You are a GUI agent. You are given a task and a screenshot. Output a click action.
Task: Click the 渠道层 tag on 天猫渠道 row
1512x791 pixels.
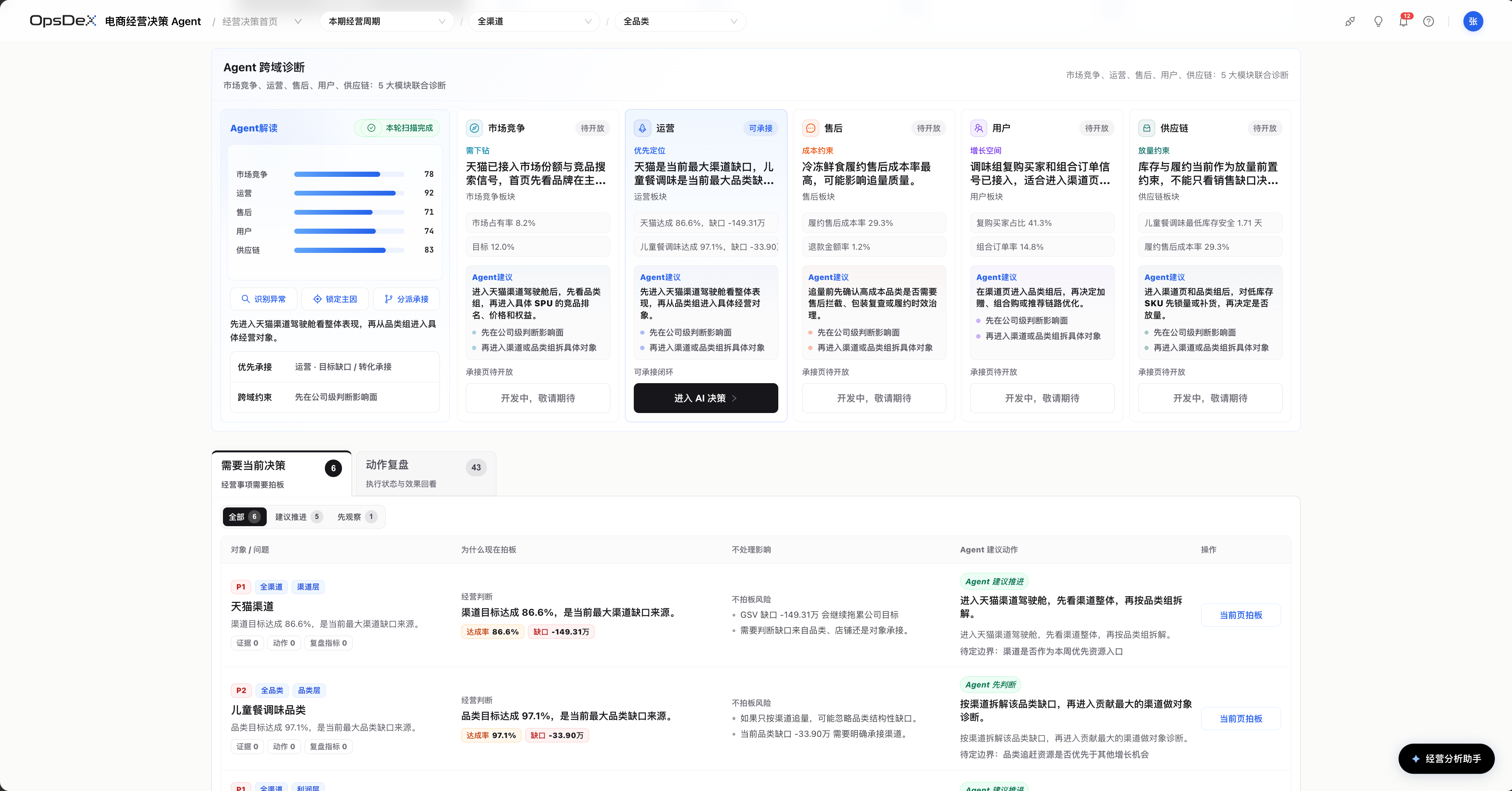[308, 587]
